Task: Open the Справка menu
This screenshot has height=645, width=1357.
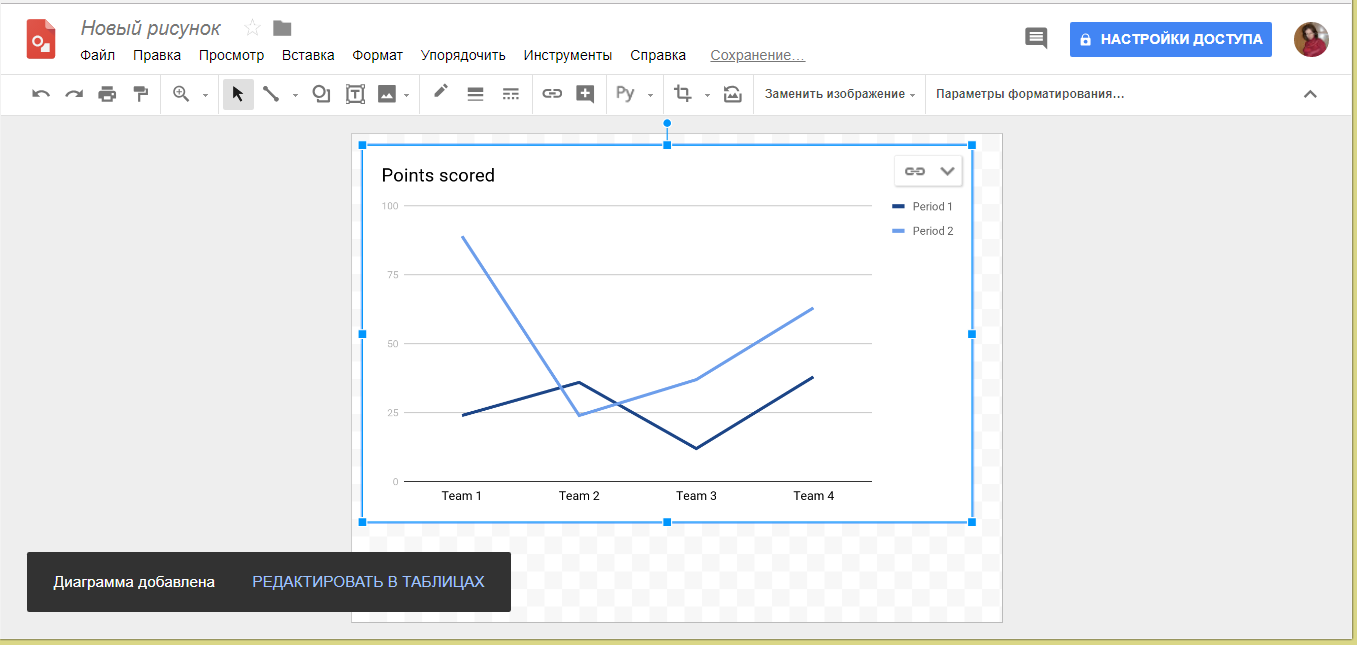Action: pyautogui.click(x=658, y=55)
